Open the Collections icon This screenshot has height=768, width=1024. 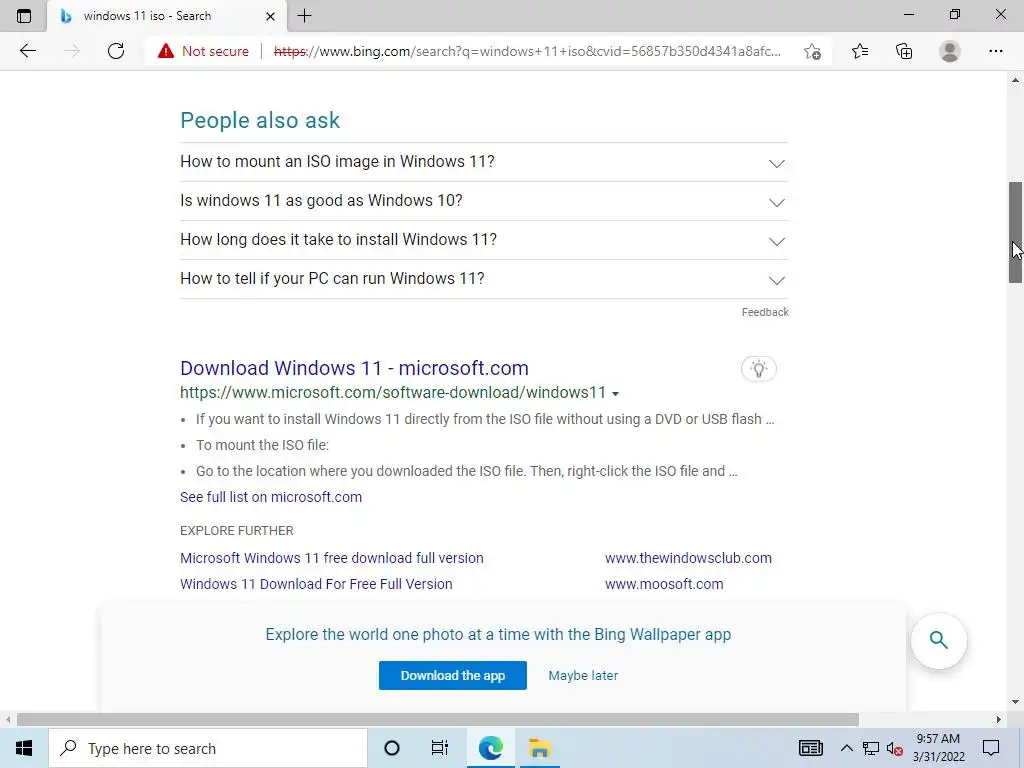[x=904, y=51]
